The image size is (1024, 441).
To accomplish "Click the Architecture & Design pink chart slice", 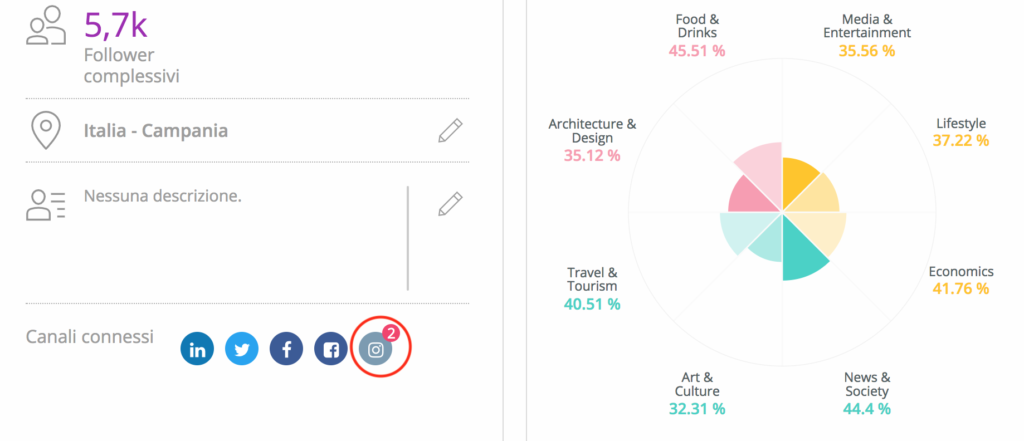I will tap(748, 196).
